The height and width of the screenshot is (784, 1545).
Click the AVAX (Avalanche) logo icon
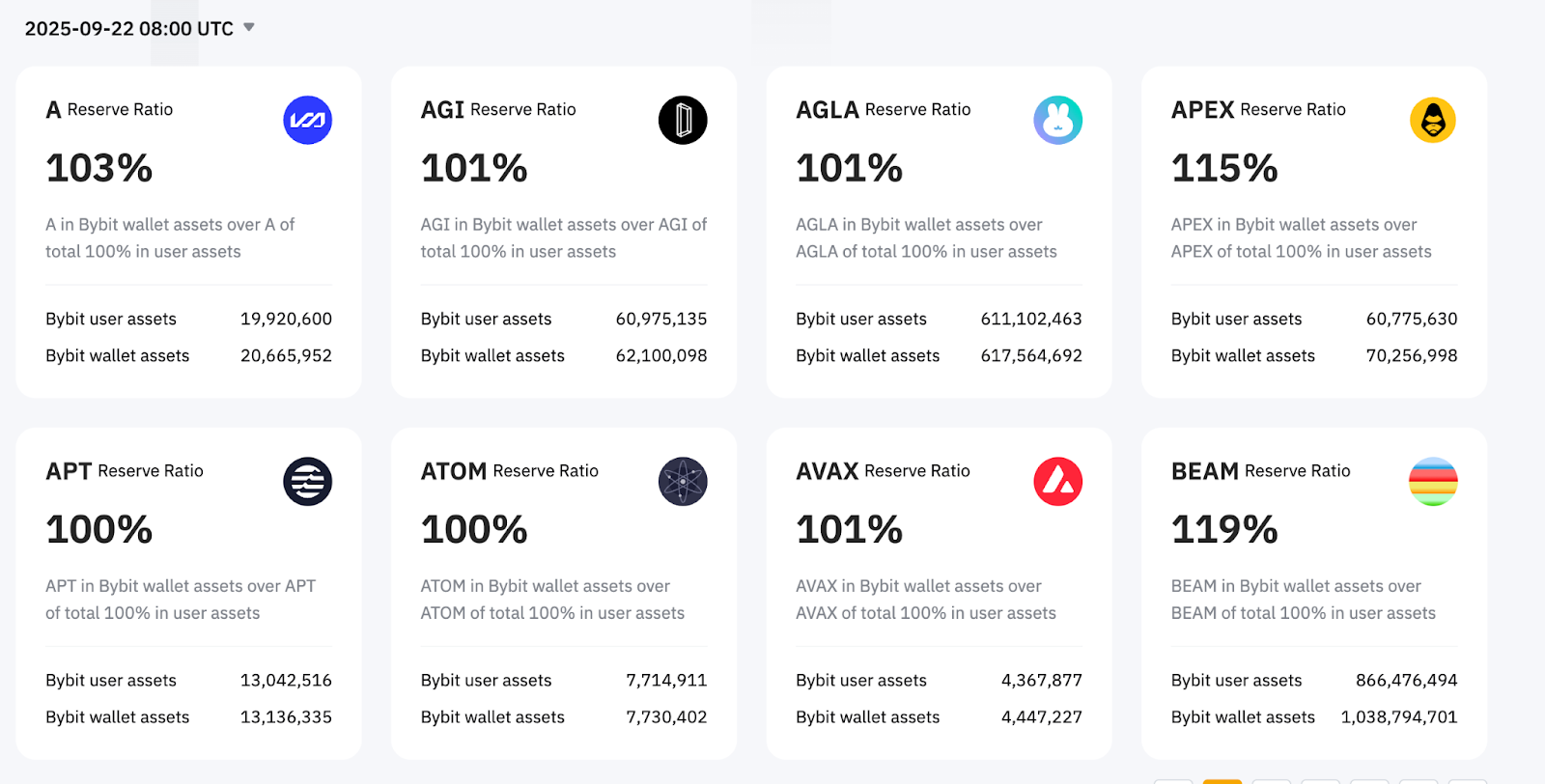pos(1057,481)
